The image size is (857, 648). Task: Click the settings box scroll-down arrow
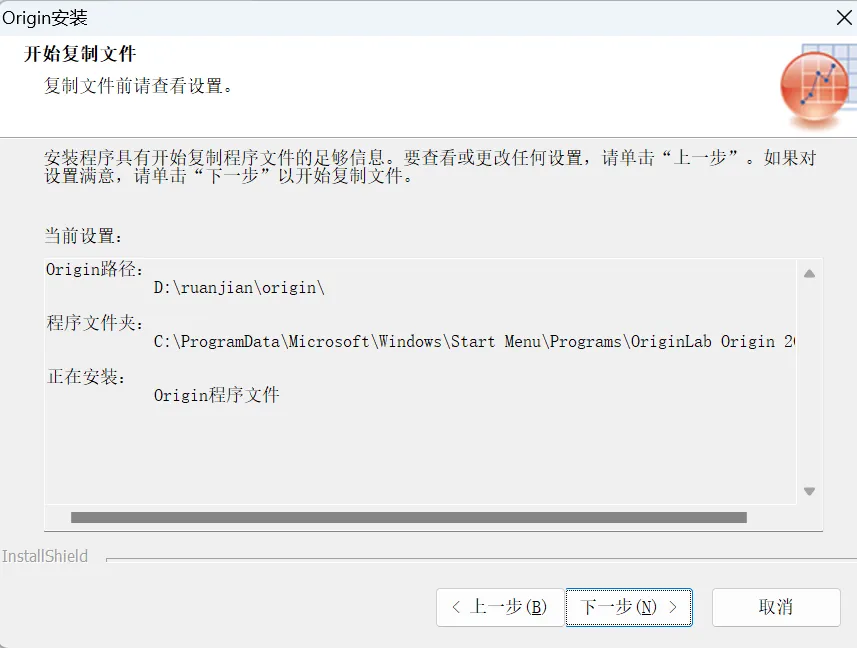point(809,491)
